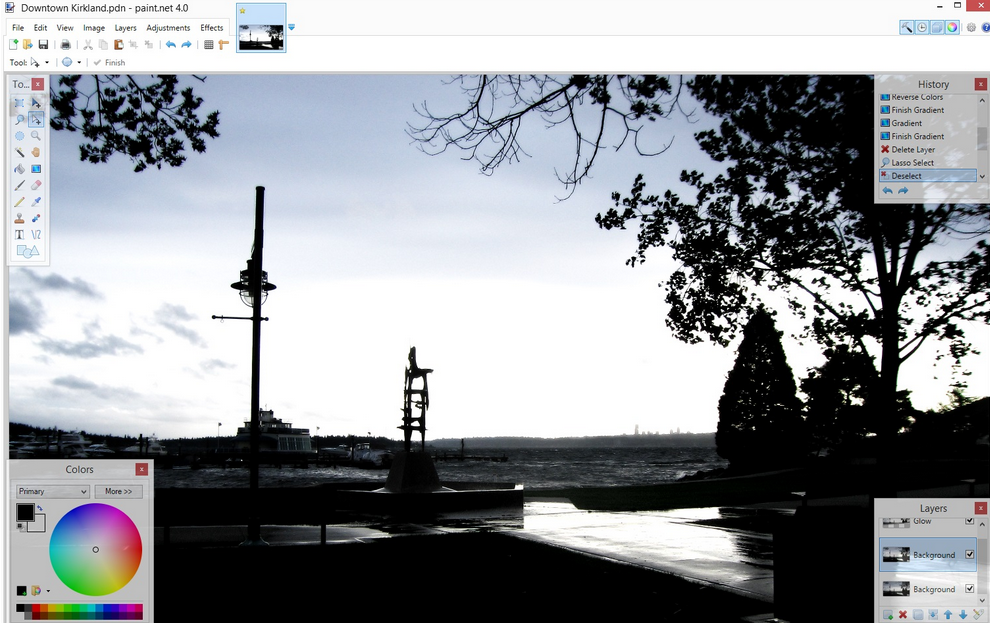
Task: Select the Line/Curve tool
Action: click(x=36, y=234)
